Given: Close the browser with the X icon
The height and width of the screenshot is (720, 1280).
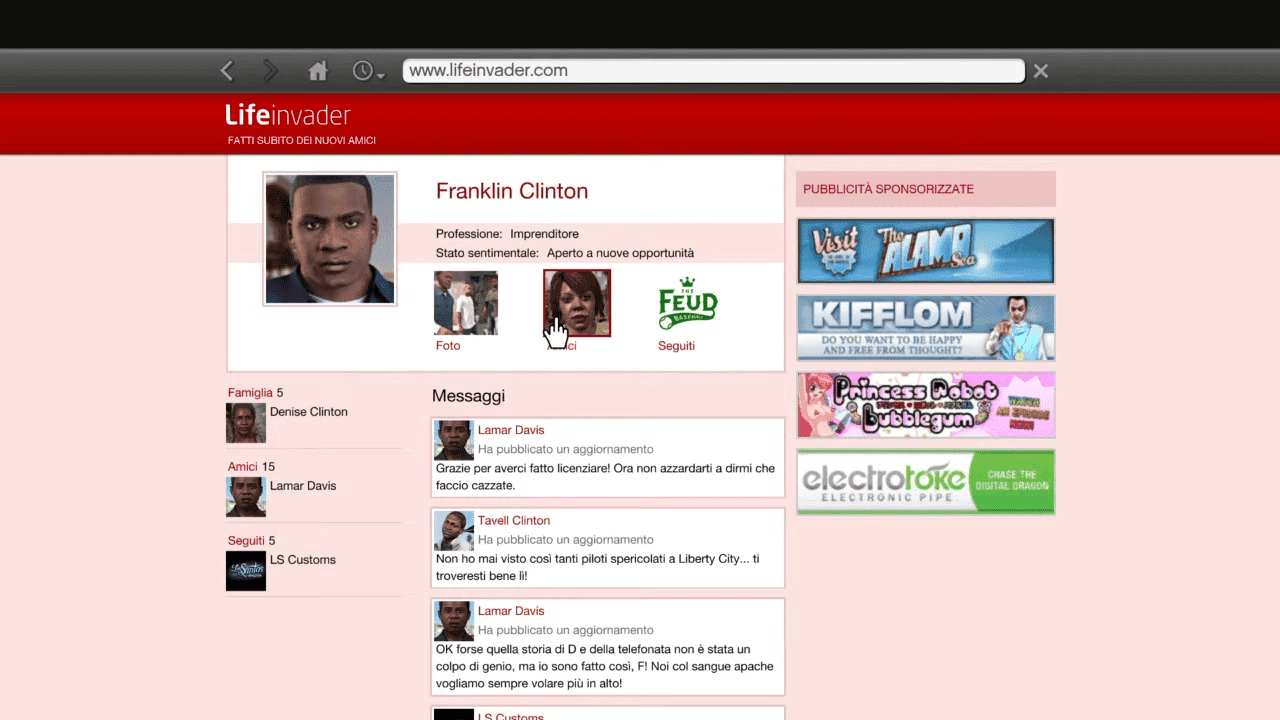Looking at the screenshot, I should (x=1041, y=71).
